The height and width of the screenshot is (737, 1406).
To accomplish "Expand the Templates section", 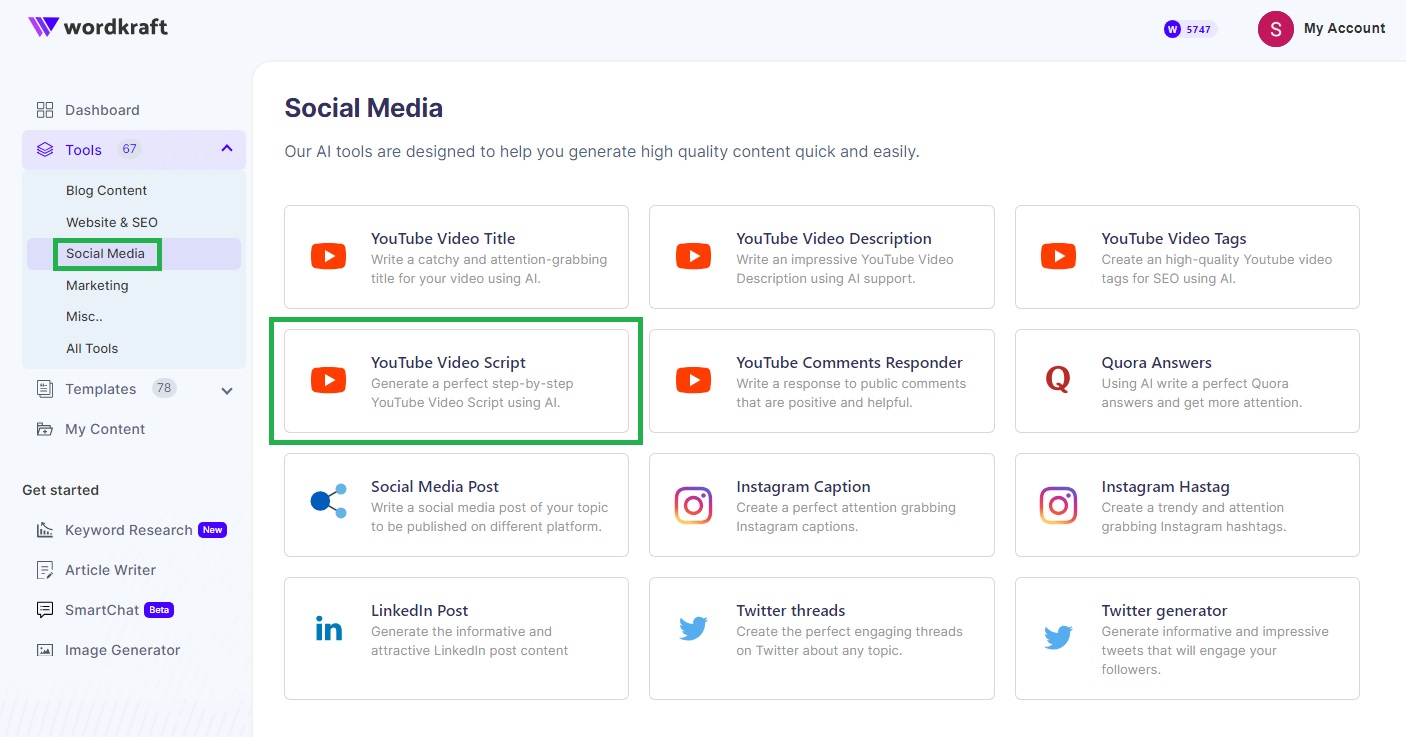I will tap(226, 389).
